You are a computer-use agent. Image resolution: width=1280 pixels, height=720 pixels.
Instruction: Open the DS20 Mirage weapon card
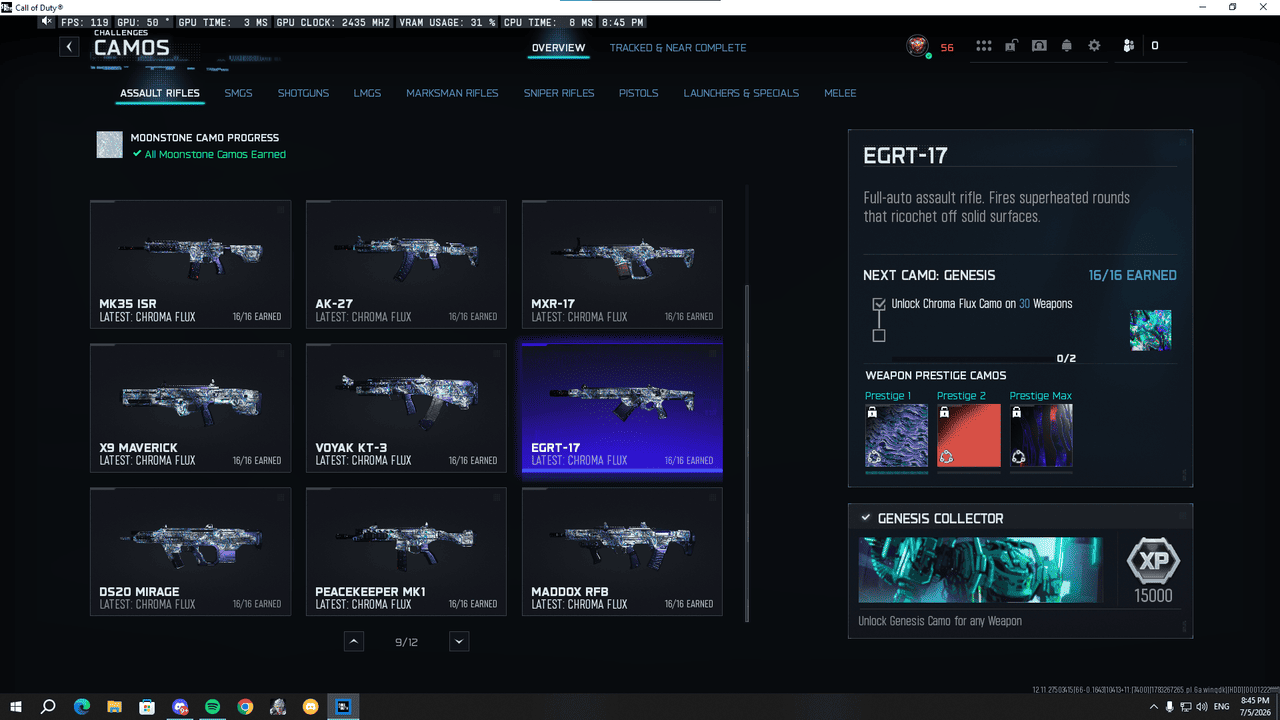click(190, 552)
